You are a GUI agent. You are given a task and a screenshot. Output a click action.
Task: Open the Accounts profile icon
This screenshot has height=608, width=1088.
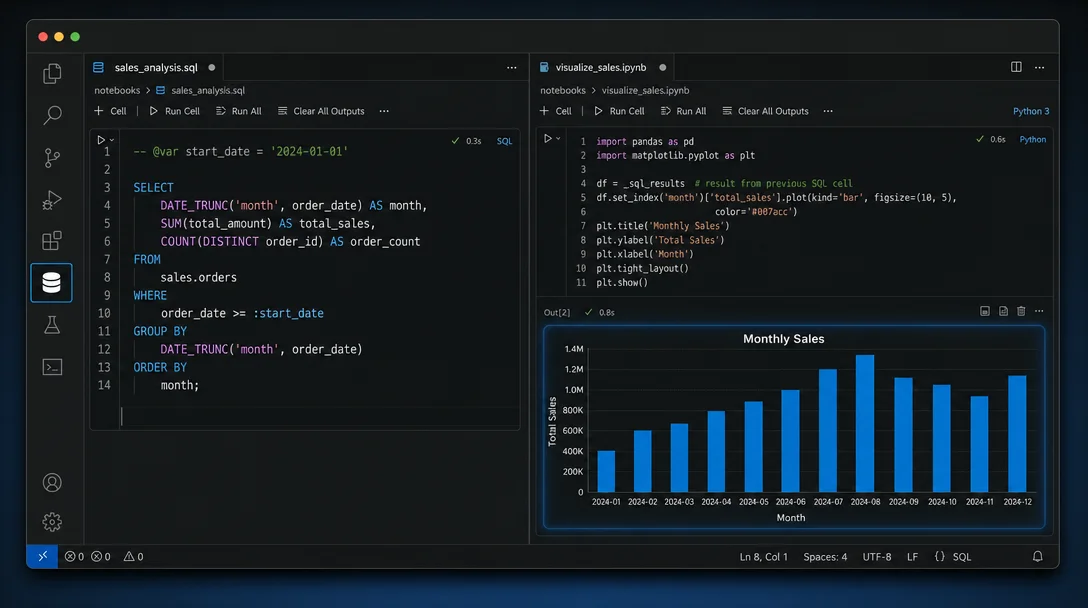point(52,482)
